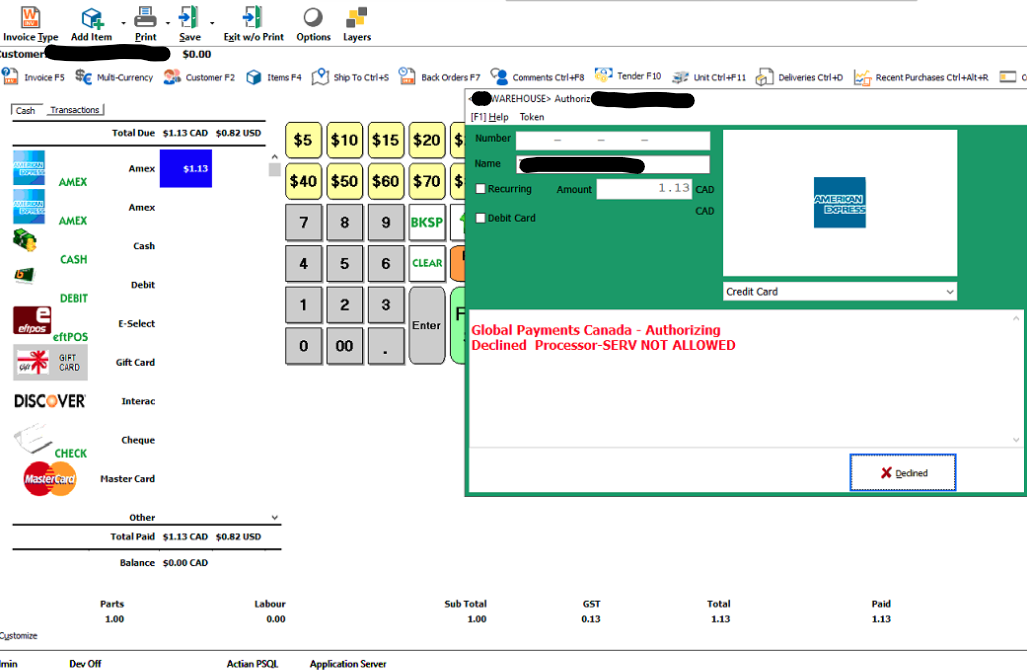
Task: Open the Options icon
Action: pos(313,24)
